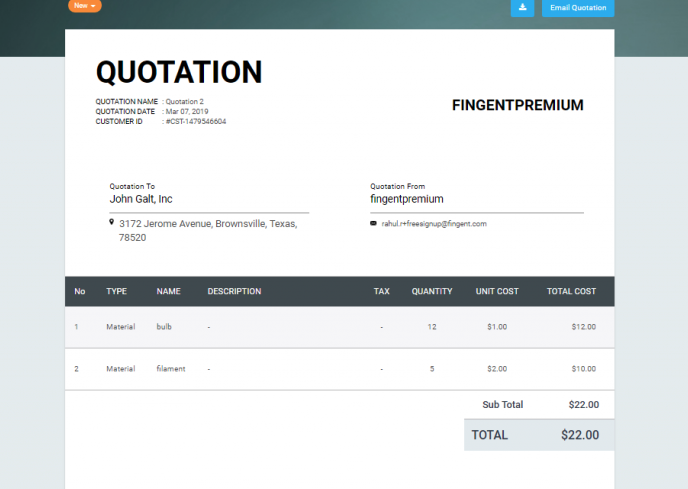This screenshot has height=489, width=688.
Task: Click the highlighted TOTAL row
Action: [x=538, y=435]
